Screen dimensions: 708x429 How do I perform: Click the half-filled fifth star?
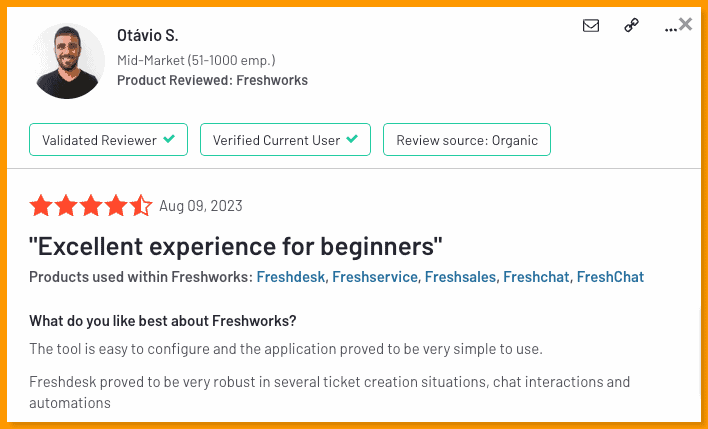pos(140,205)
